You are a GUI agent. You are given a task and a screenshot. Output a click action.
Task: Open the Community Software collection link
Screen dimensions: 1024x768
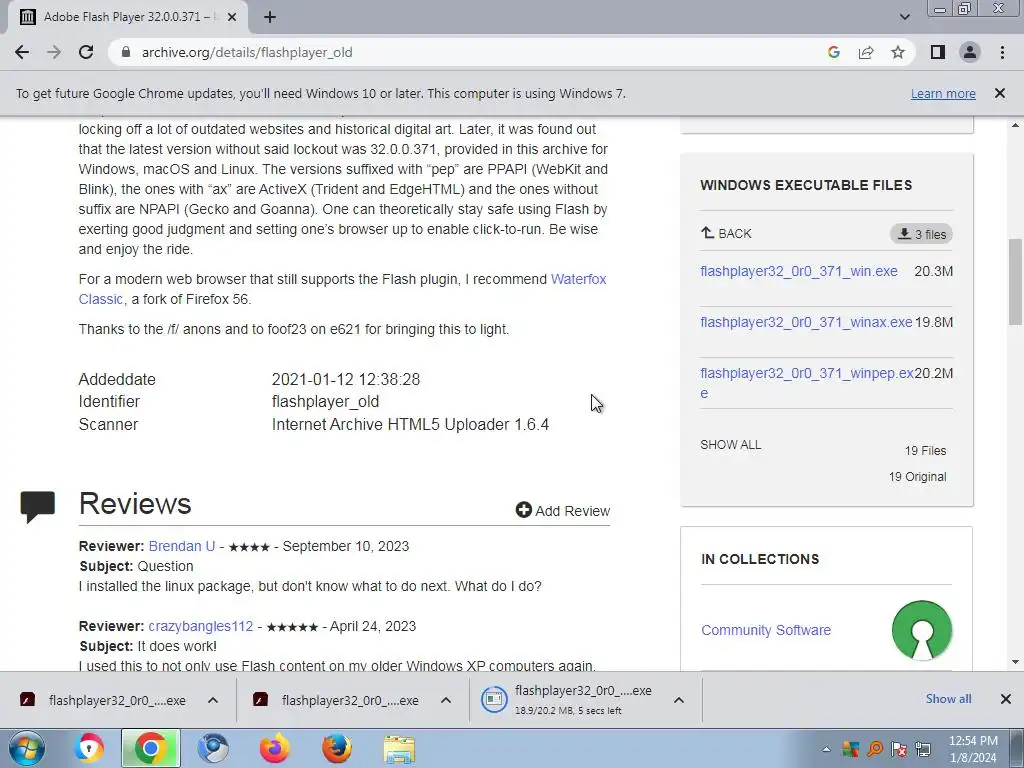pos(766,630)
